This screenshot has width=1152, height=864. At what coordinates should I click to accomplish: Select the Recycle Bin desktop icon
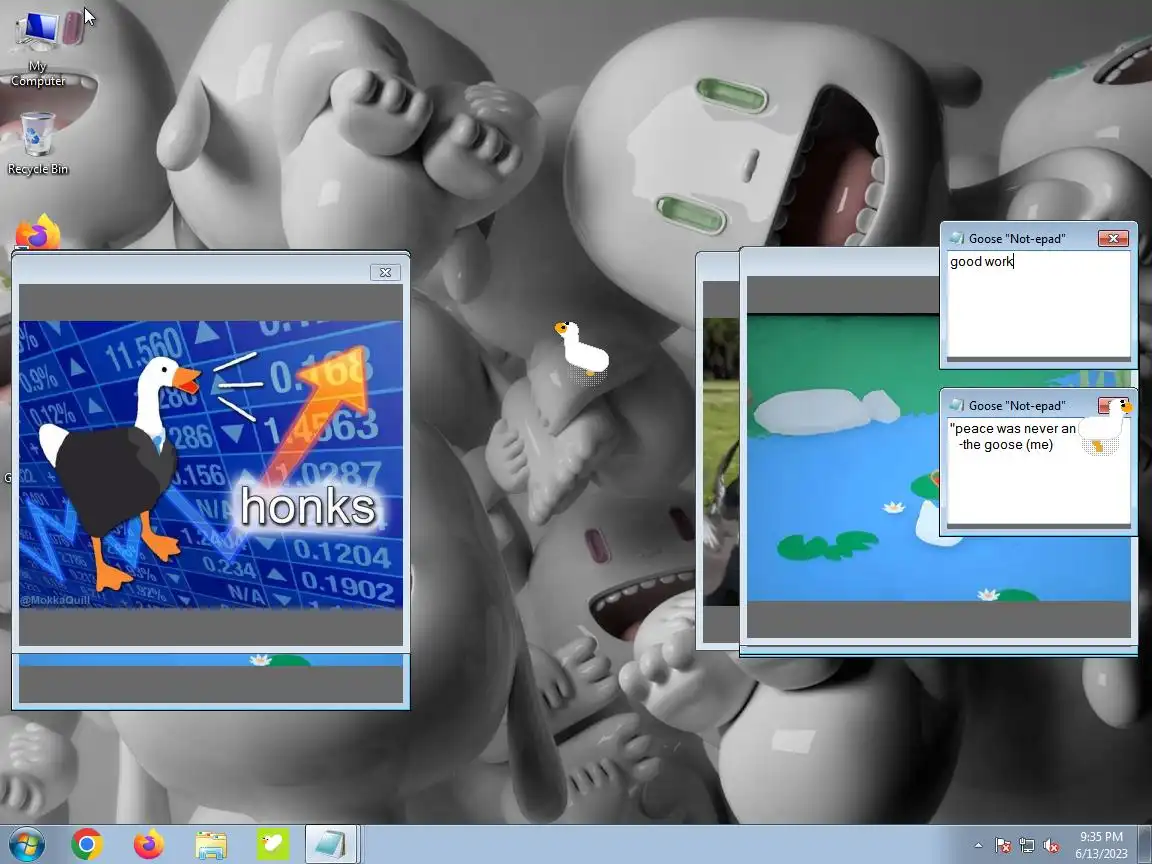point(37,144)
